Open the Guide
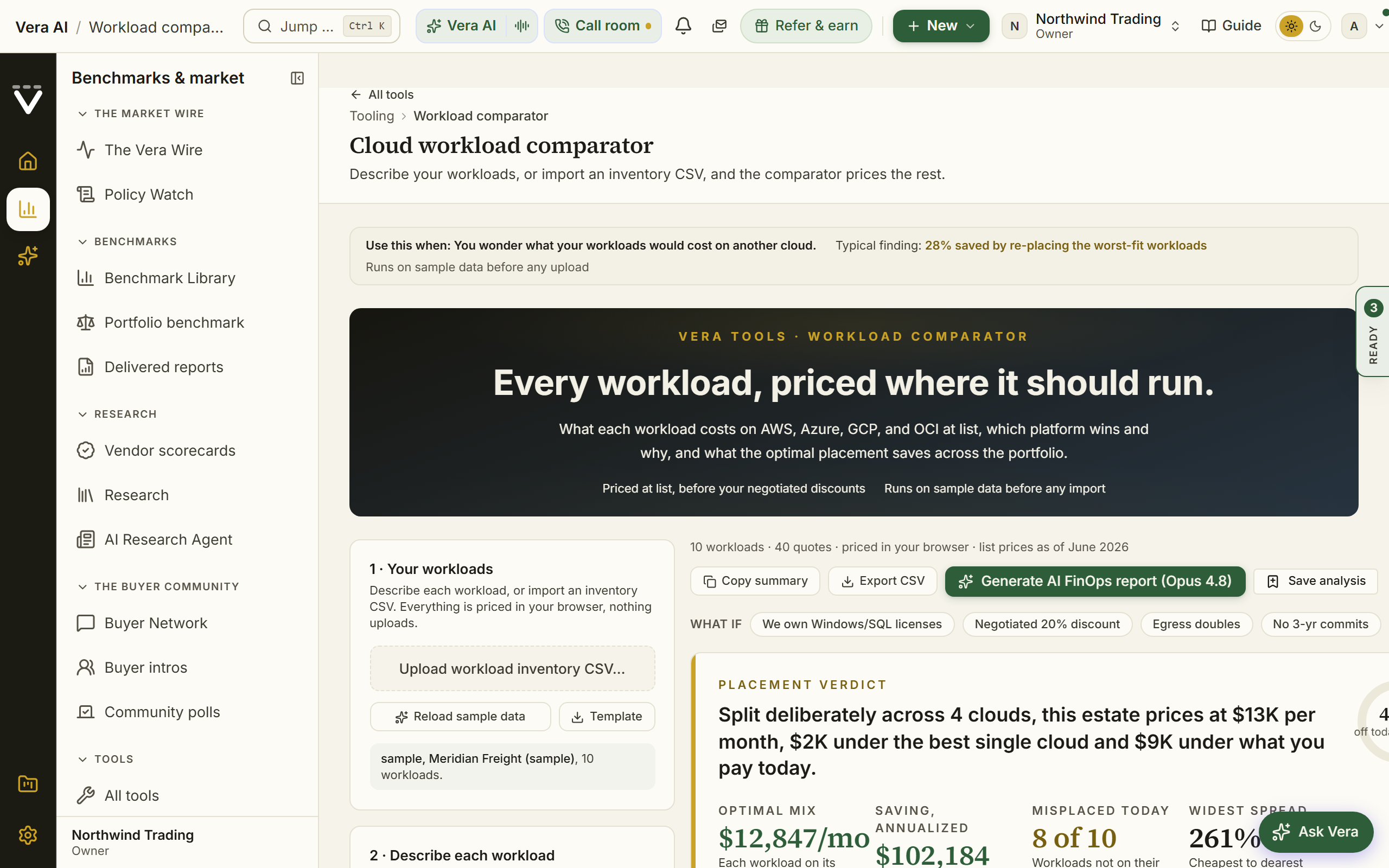The height and width of the screenshot is (868, 1389). [x=1231, y=26]
